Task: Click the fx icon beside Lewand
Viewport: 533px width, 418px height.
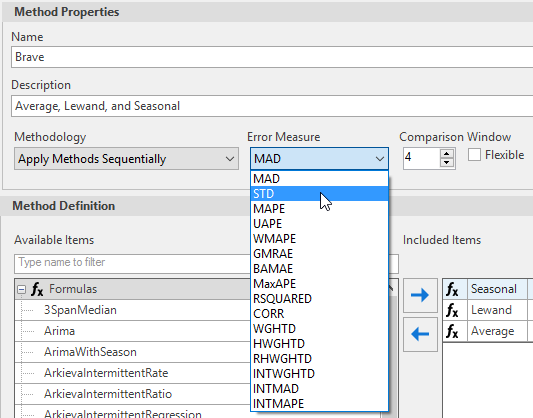Action: [x=452, y=310]
